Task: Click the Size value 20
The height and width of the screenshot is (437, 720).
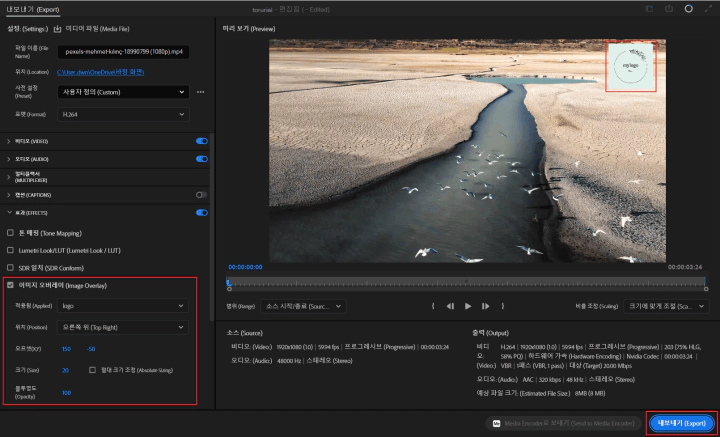Action: (65, 370)
